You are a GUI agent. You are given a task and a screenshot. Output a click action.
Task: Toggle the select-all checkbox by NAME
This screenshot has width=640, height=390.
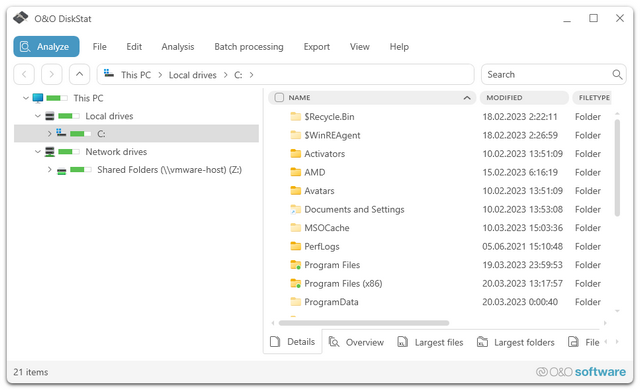pos(279,98)
